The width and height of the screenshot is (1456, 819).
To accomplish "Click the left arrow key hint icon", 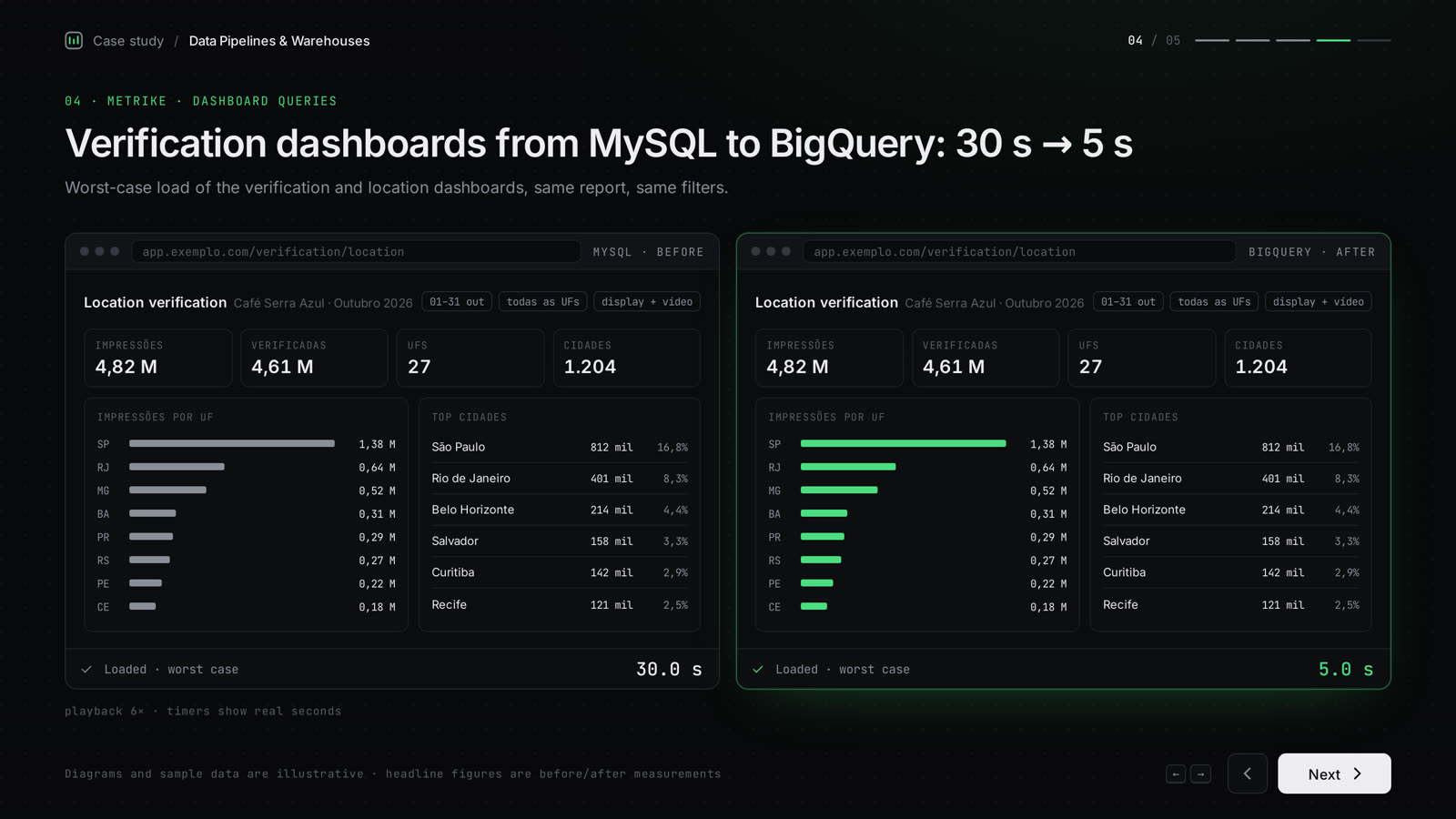I will [x=1176, y=774].
